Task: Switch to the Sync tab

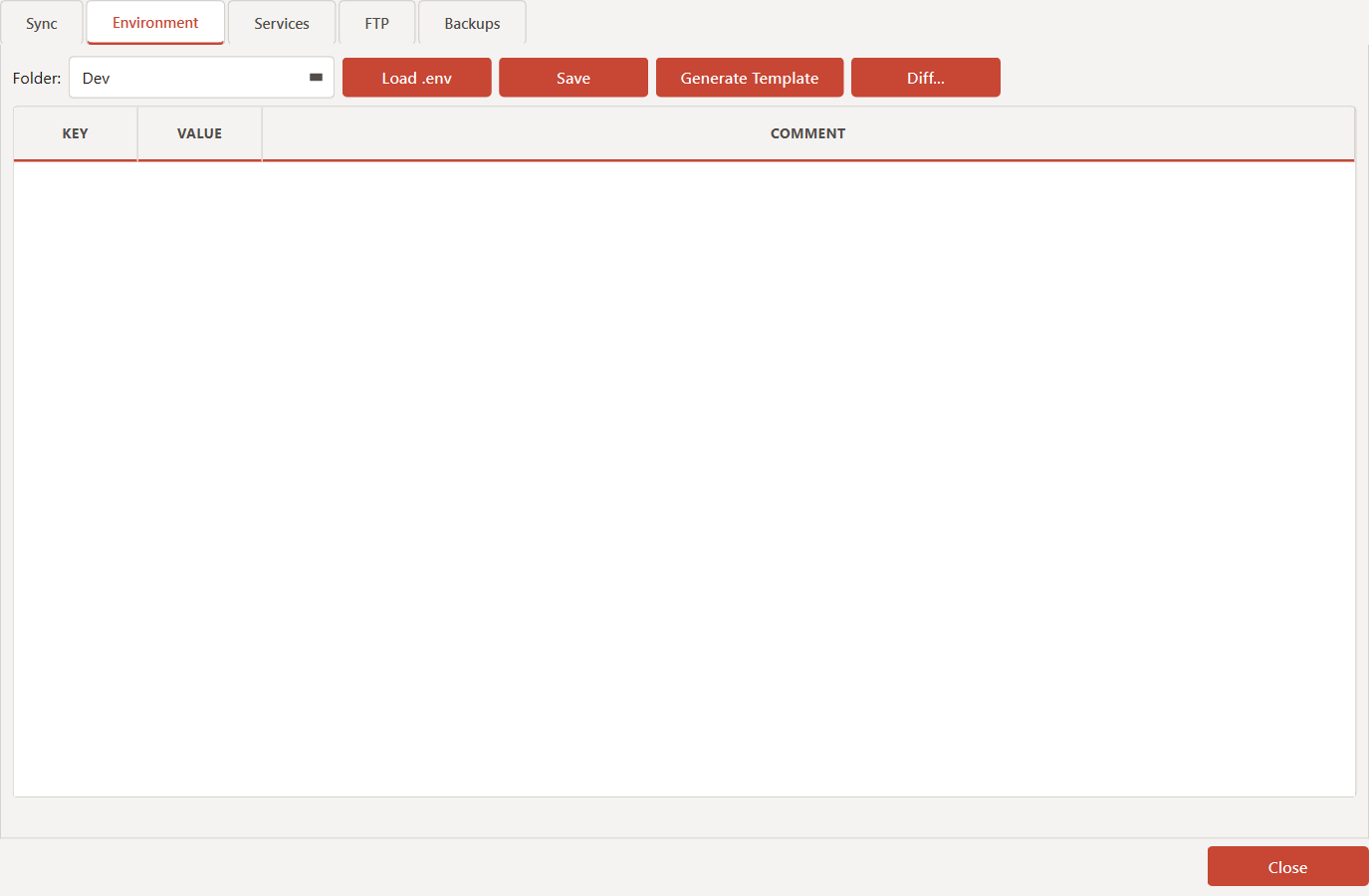Action: coord(41,22)
